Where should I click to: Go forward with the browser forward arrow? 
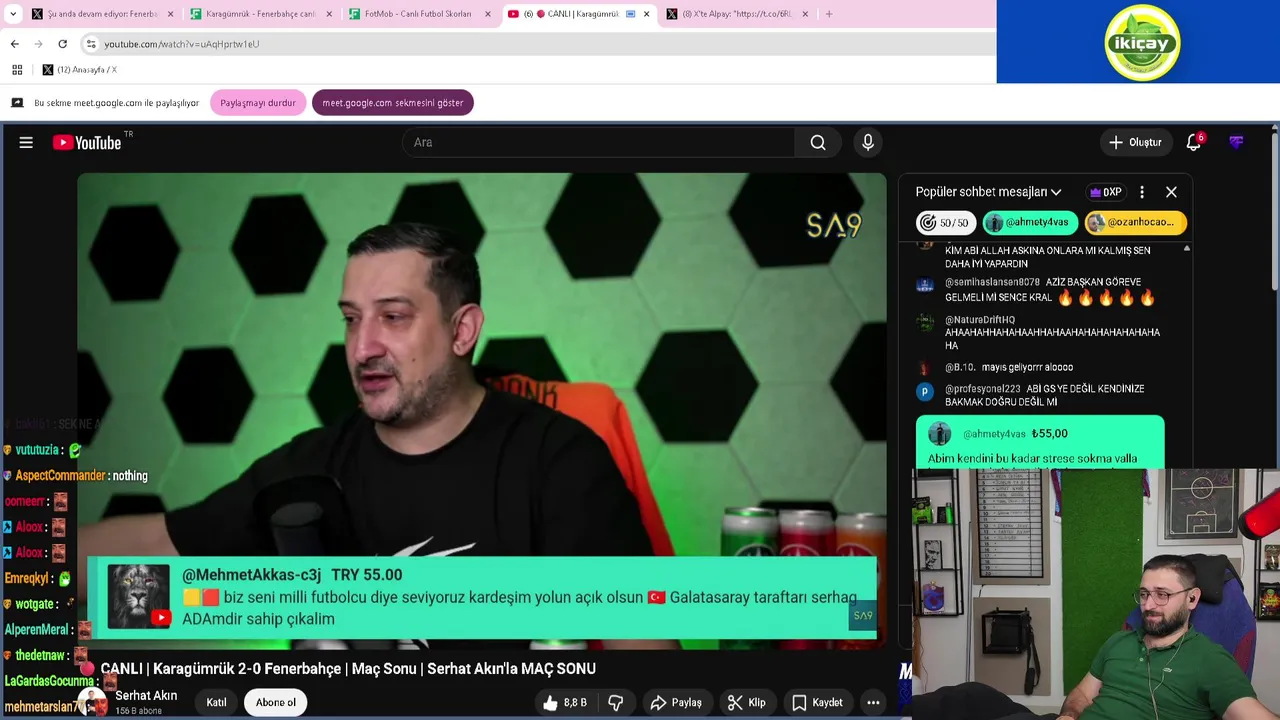pos(38,44)
